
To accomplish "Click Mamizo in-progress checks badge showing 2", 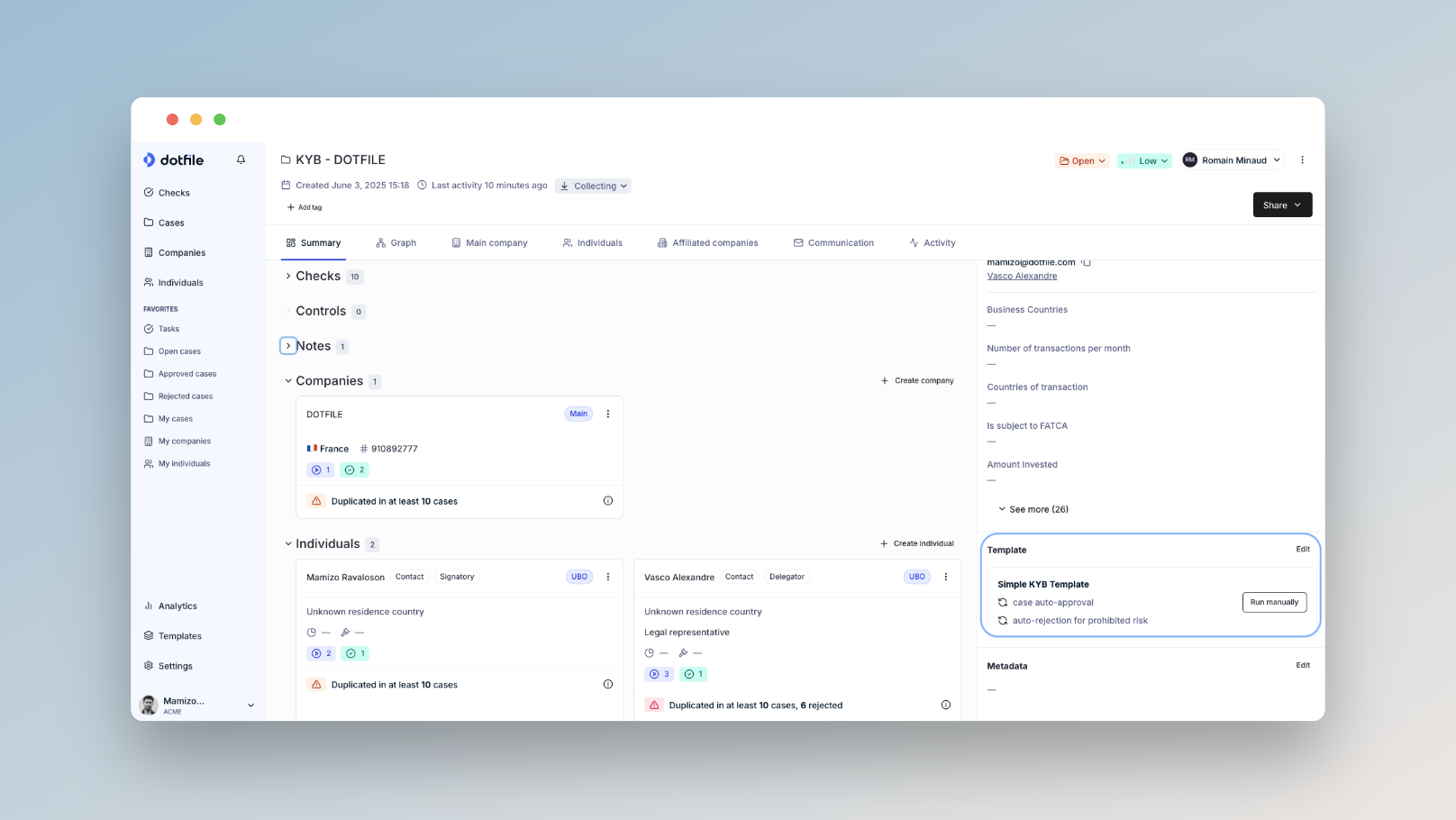I will pyautogui.click(x=321, y=653).
